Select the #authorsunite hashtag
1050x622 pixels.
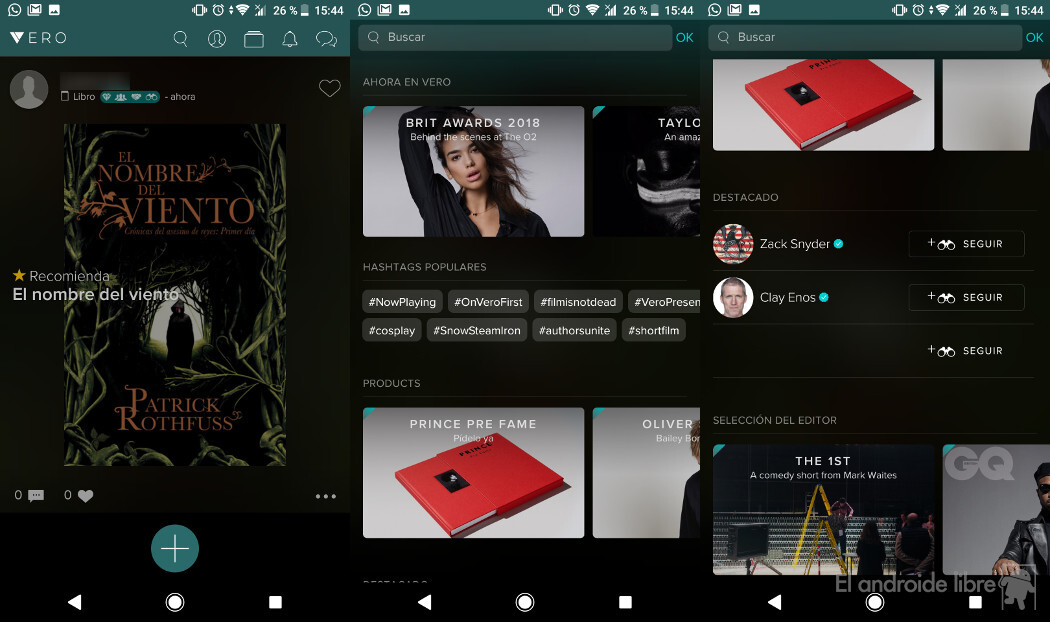(x=575, y=330)
